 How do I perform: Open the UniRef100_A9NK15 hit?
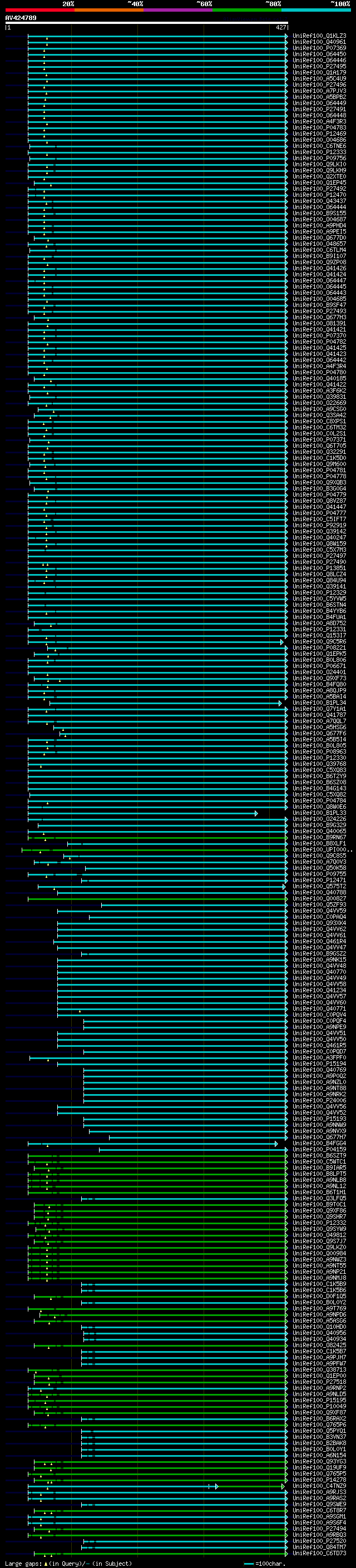(x=319, y=960)
